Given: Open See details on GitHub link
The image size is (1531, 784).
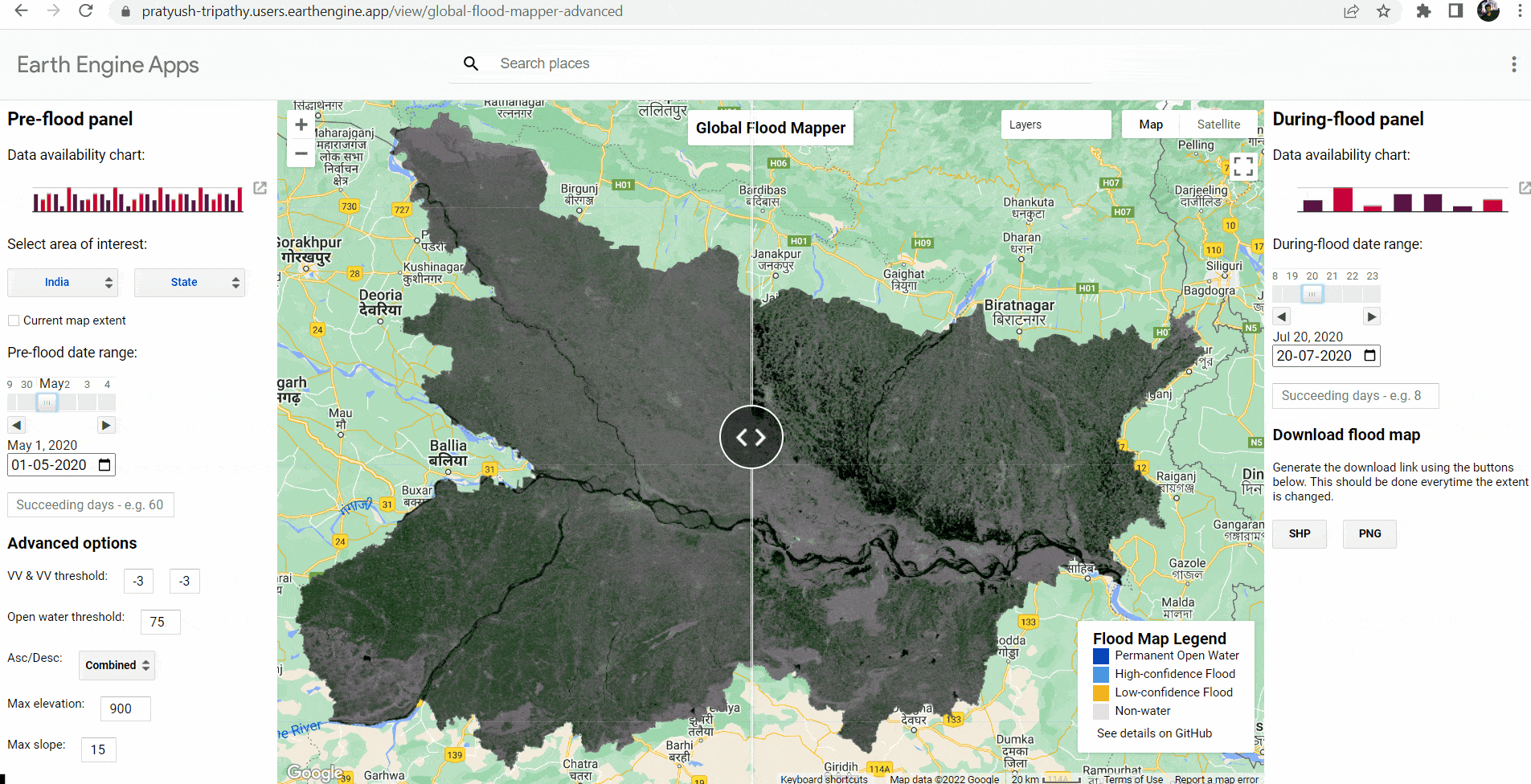Looking at the screenshot, I should 1154,733.
